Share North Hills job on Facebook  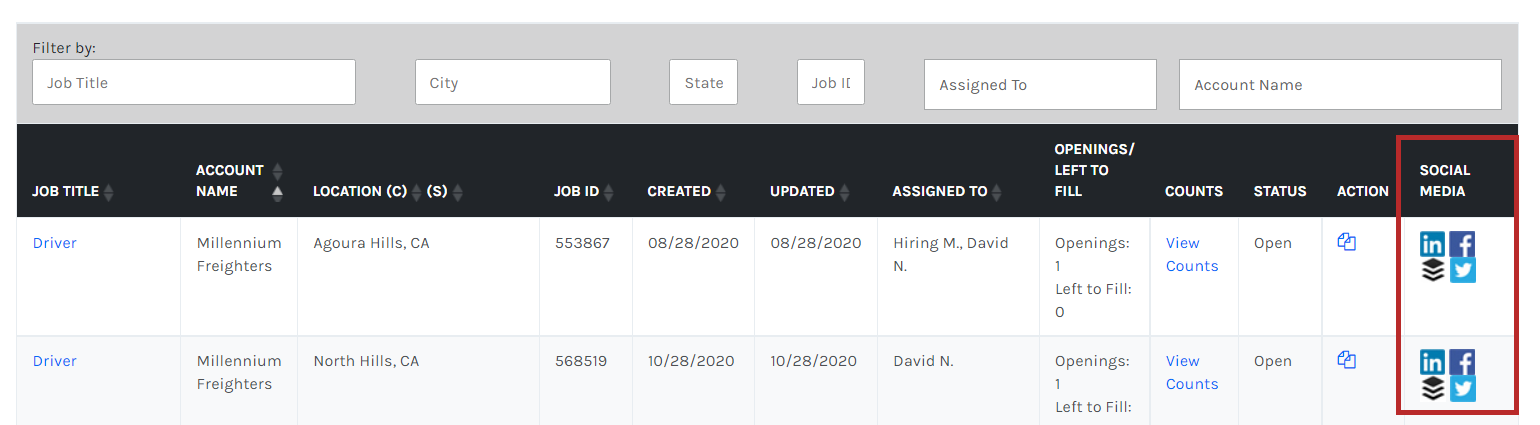pos(1462,362)
